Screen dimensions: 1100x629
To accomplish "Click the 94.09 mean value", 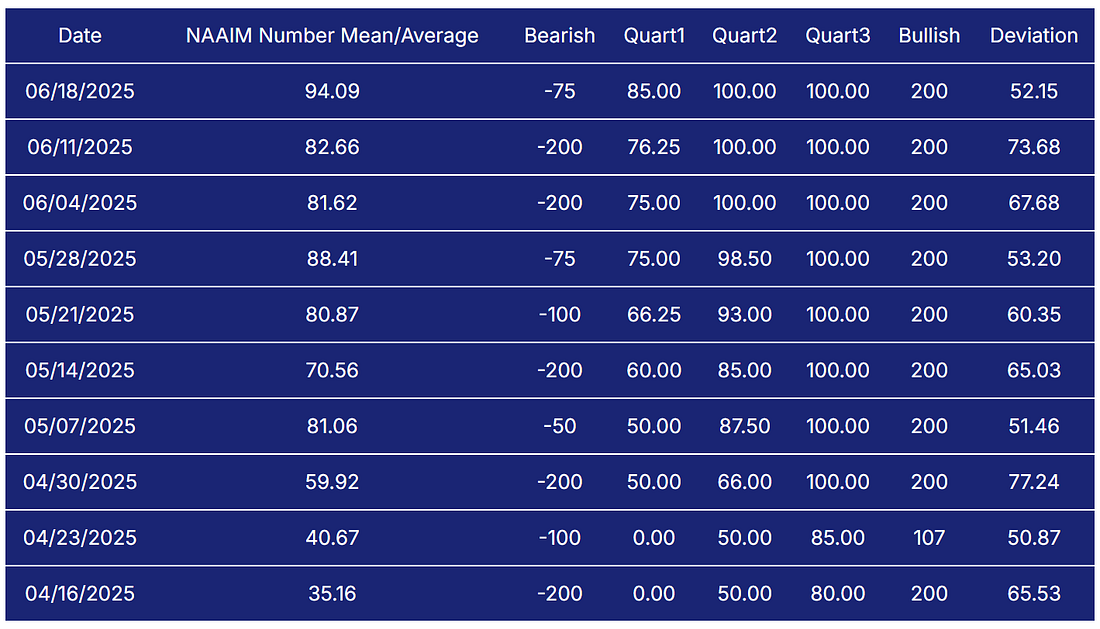I will 332,91.
